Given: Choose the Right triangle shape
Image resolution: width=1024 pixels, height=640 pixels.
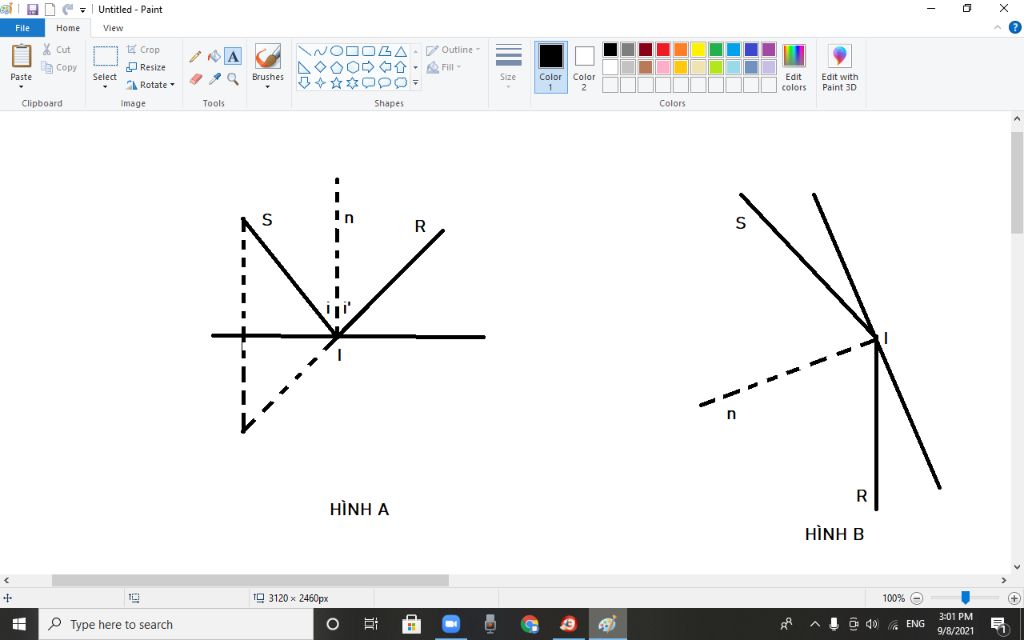Looking at the screenshot, I should (304, 67).
